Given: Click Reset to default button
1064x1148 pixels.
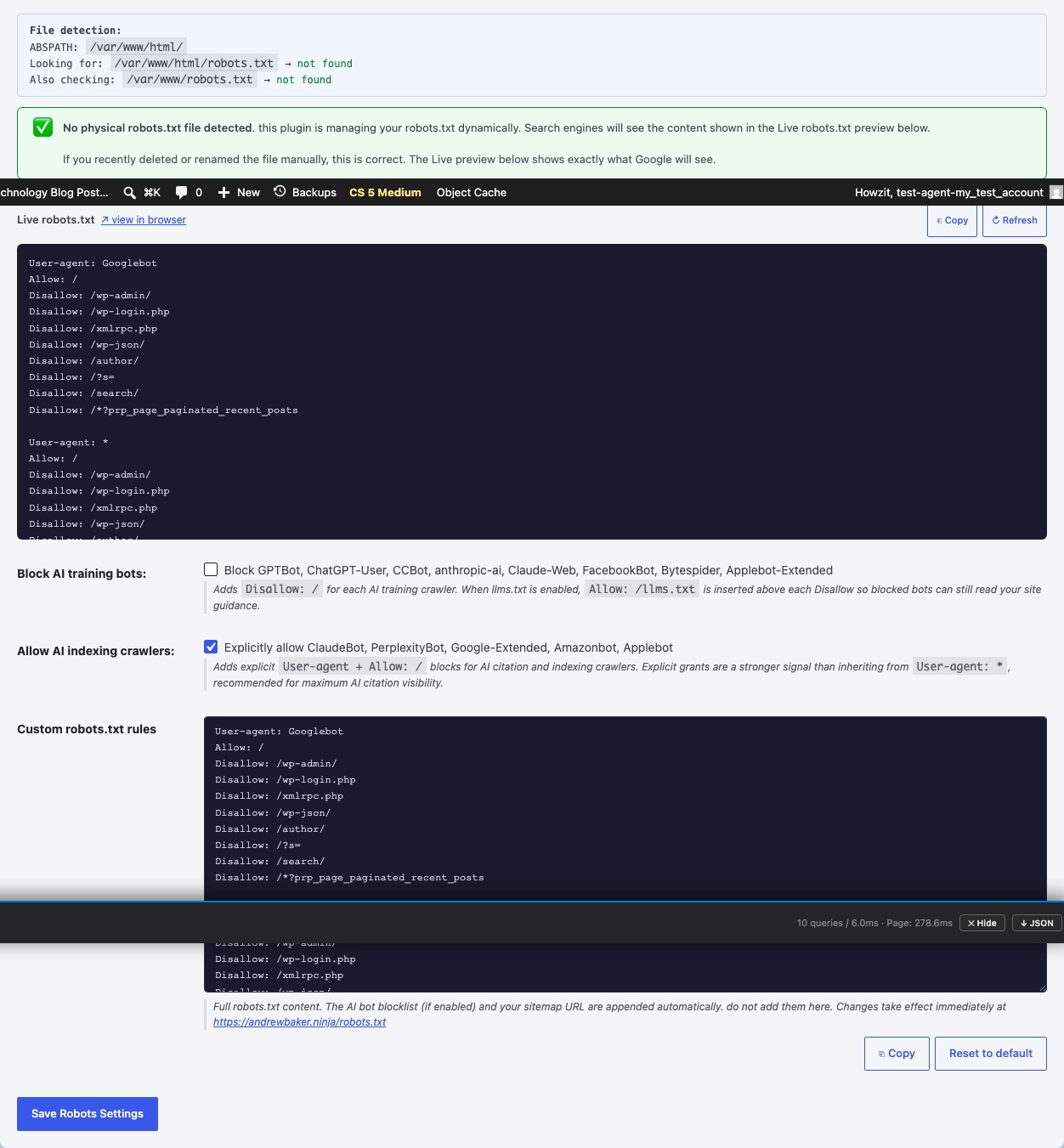Looking at the screenshot, I should tap(991, 1054).
